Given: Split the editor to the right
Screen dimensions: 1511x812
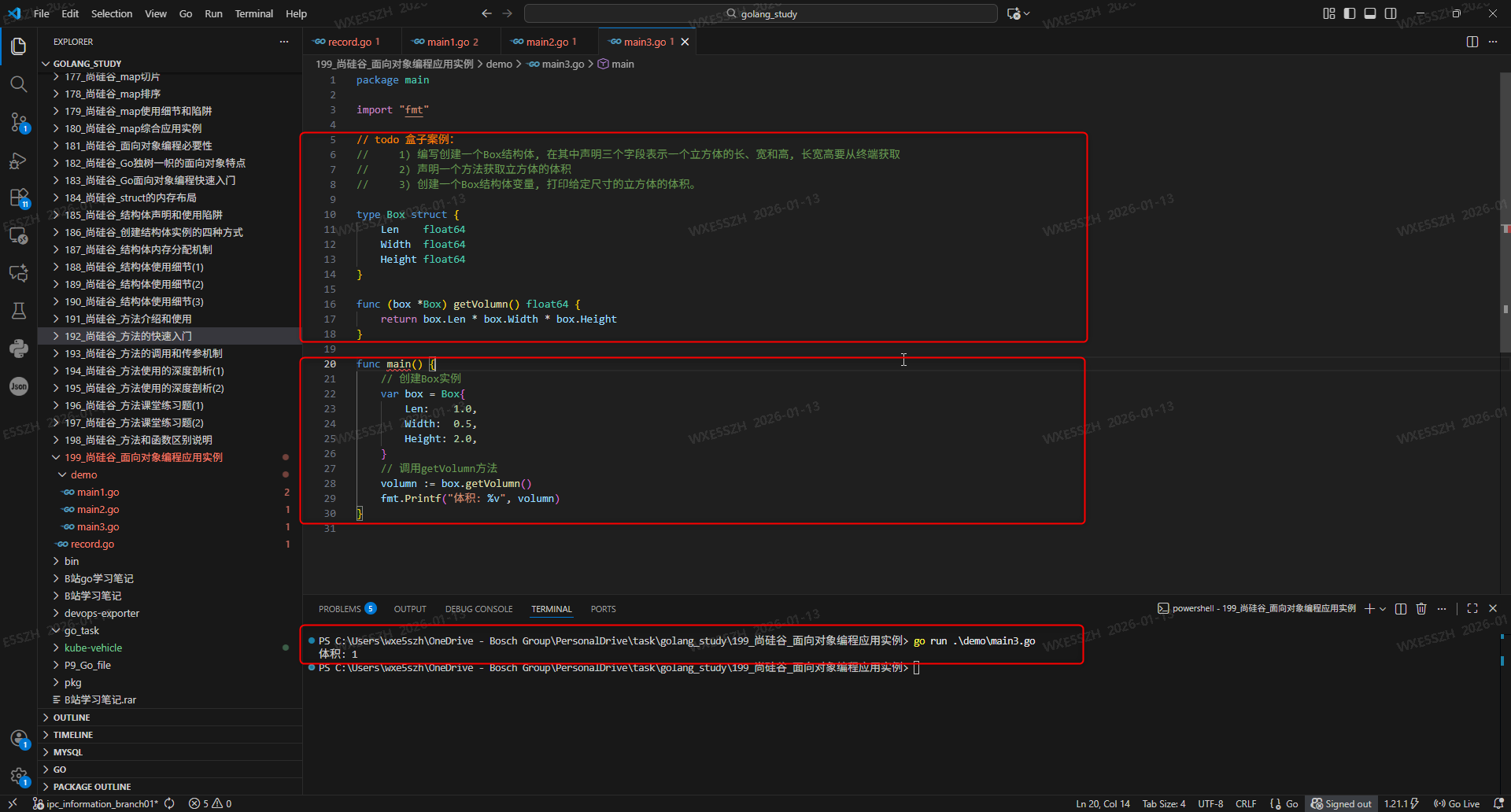Looking at the screenshot, I should click(1472, 42).
